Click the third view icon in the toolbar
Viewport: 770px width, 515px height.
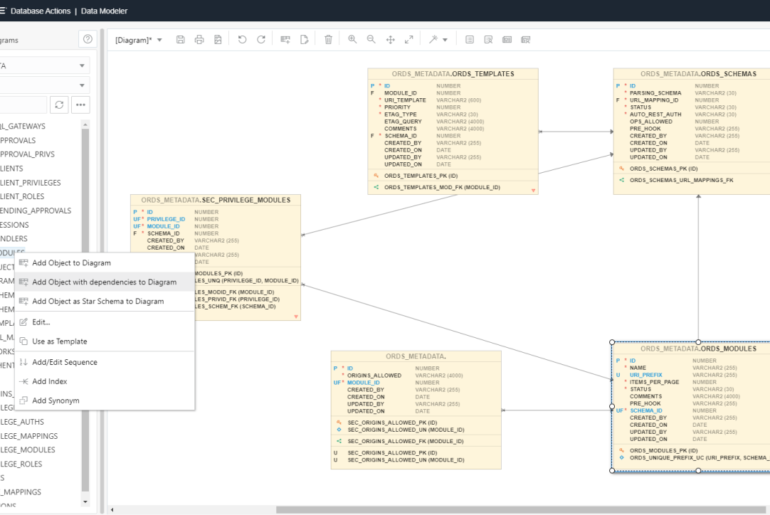coord(507,40)
